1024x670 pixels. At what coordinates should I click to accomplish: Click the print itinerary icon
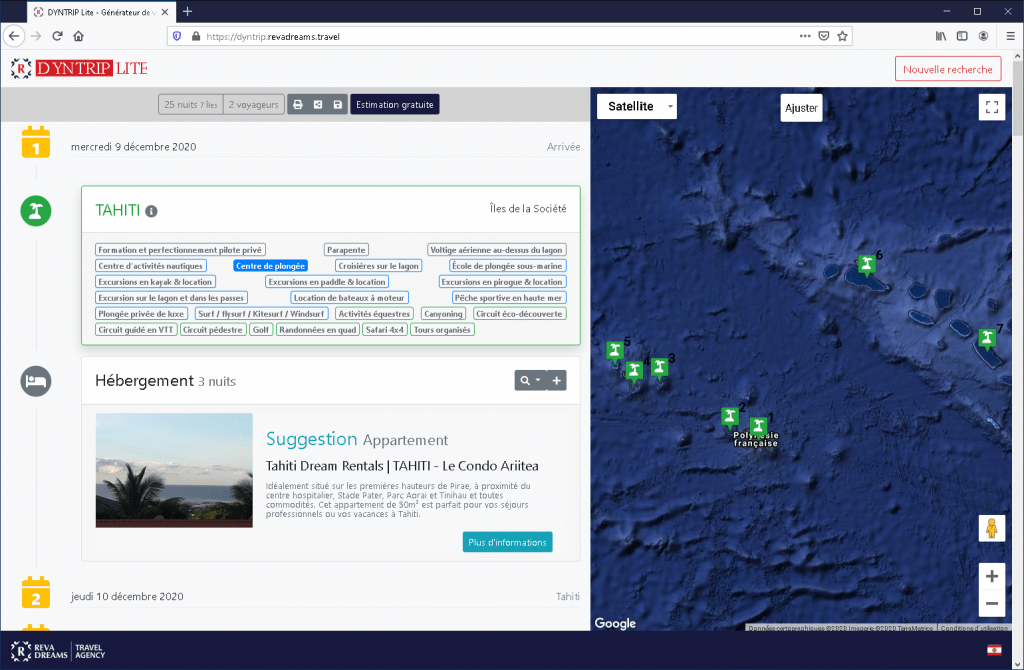point(297,105)
